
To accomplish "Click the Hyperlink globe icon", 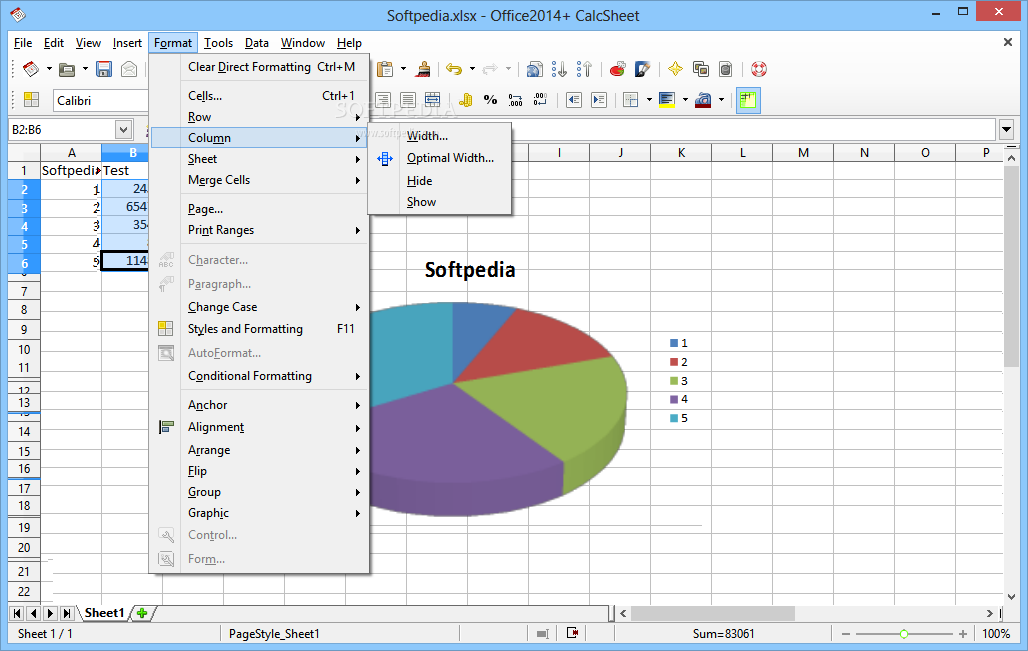I will [535, 69].
